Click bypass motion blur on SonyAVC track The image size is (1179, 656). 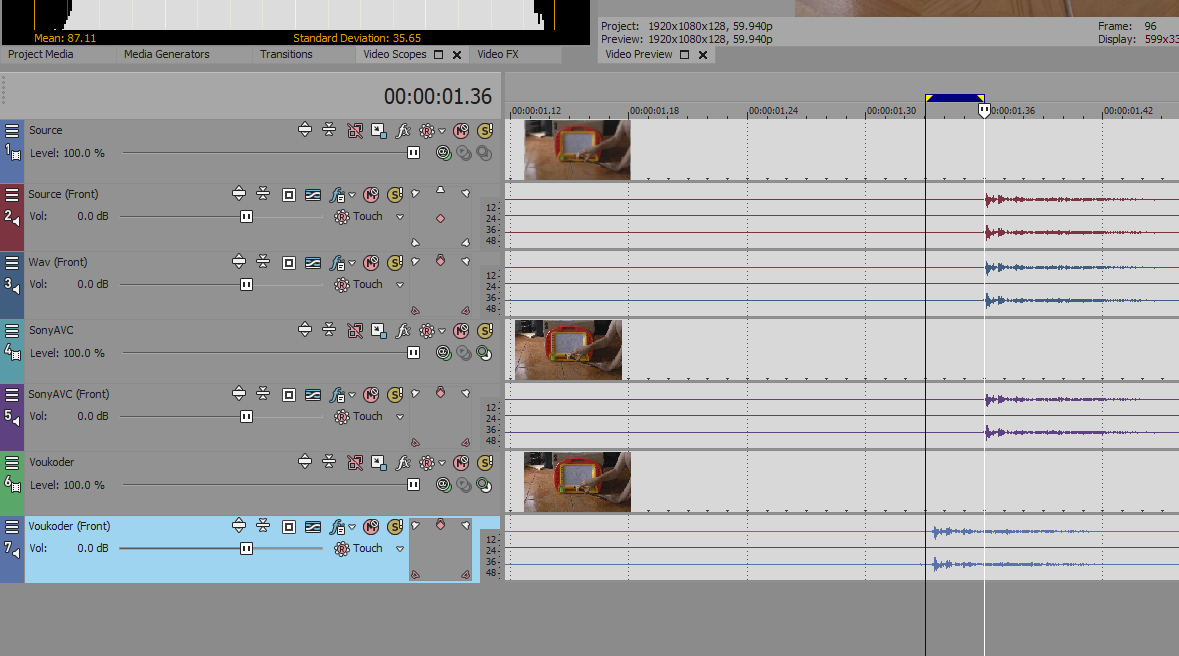(355, 330)
